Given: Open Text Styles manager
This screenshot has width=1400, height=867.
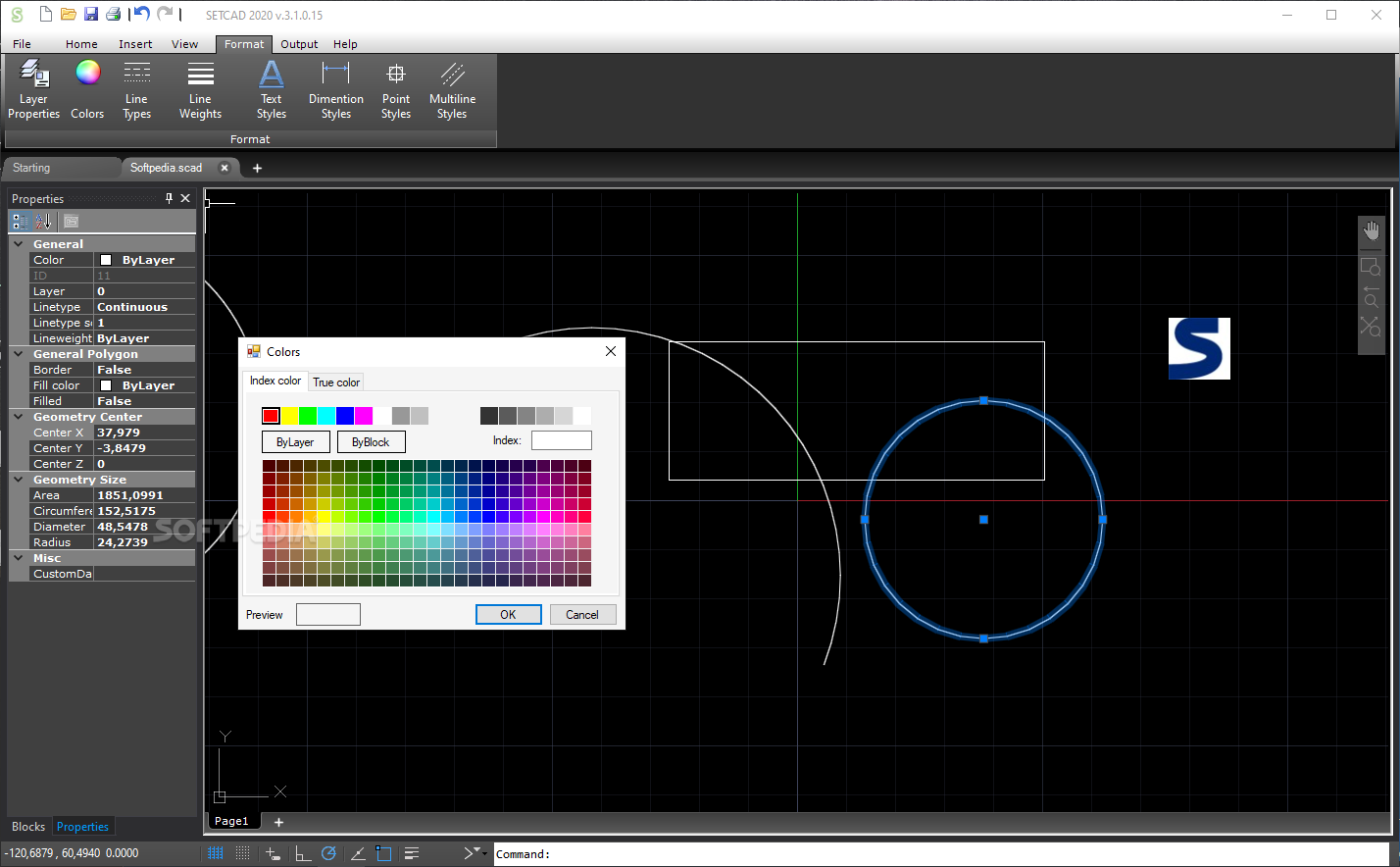Looking at the screenshot, I should pos(272,89).
